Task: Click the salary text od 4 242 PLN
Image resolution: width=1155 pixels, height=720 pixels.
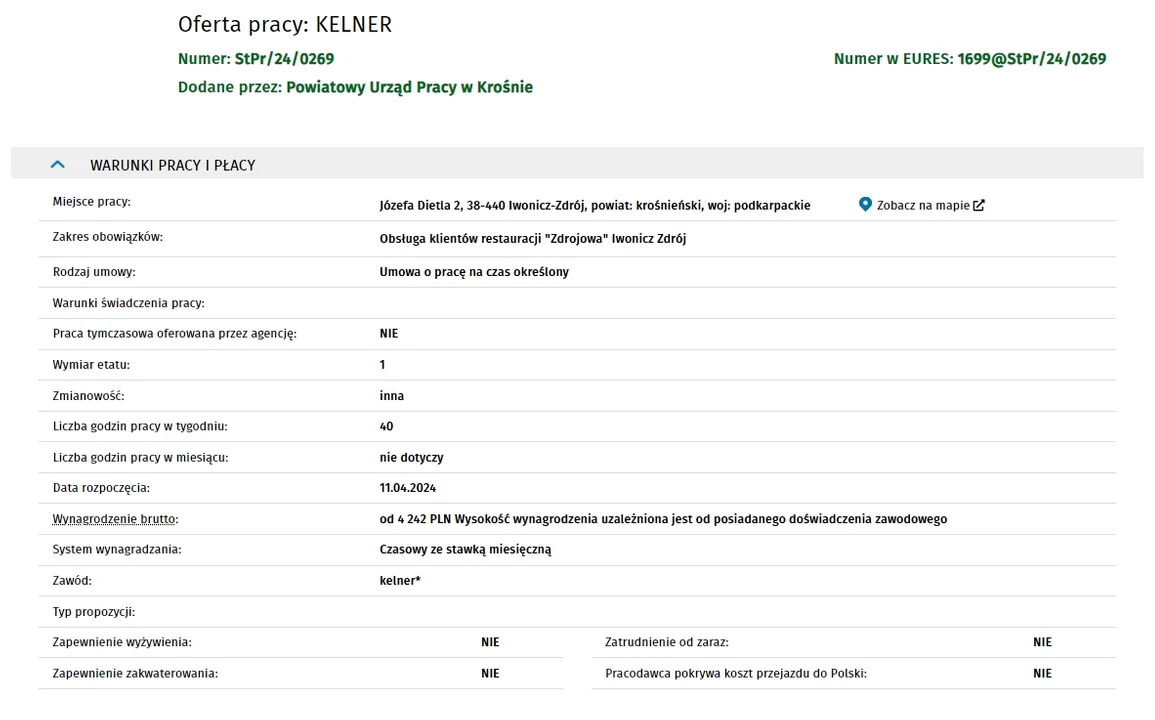Action: [x=415, y=519]
